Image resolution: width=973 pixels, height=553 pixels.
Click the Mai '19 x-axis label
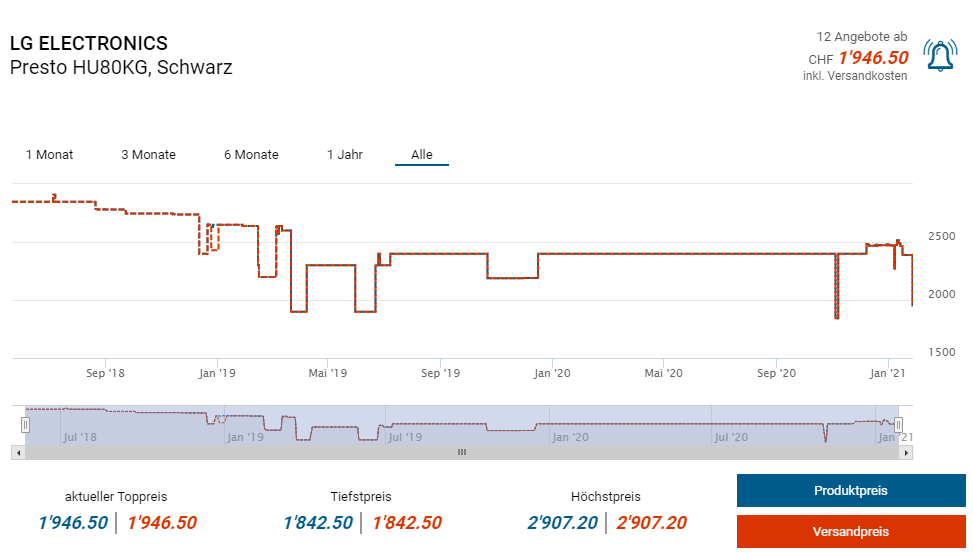(x=328, y=373)
